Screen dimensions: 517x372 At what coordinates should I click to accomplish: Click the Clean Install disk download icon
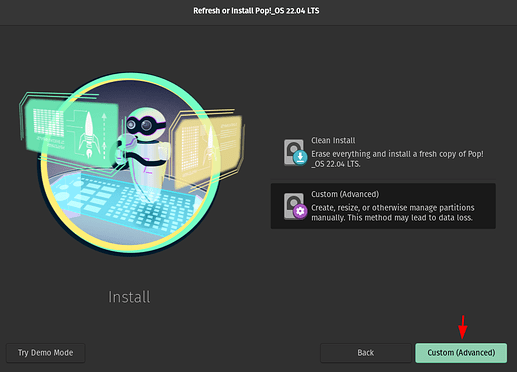click(295, 153)
